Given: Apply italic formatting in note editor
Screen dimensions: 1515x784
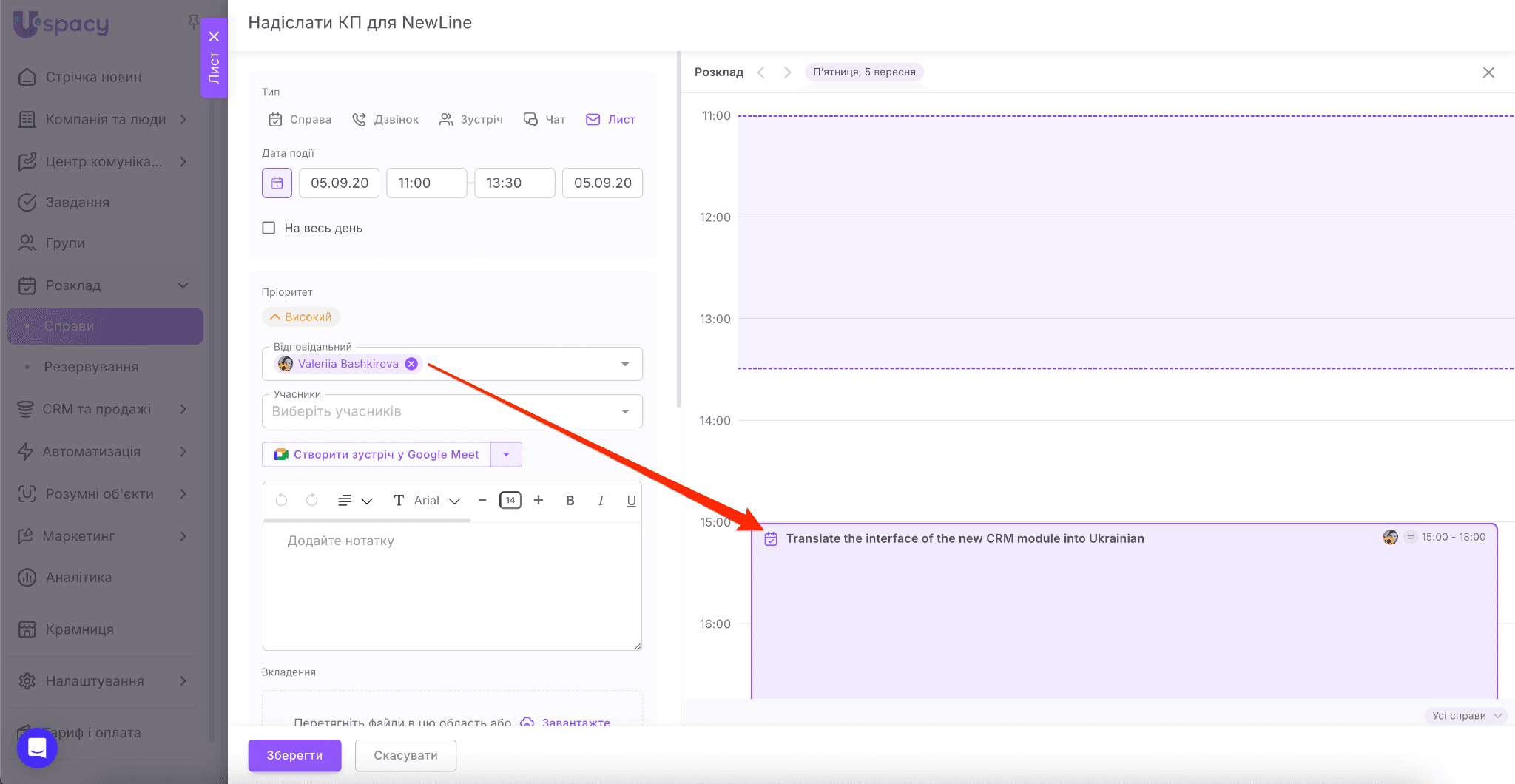Looking at the screenshot, I should coord(601,501).
